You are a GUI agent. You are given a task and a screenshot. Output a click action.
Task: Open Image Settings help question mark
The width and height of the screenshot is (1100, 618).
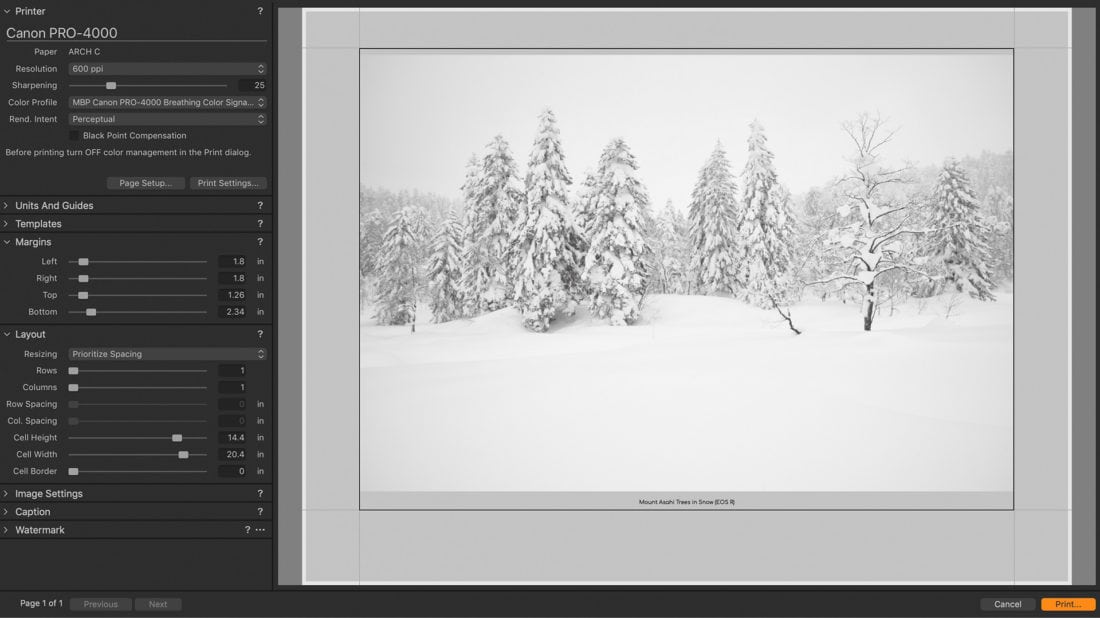point(260,494)
